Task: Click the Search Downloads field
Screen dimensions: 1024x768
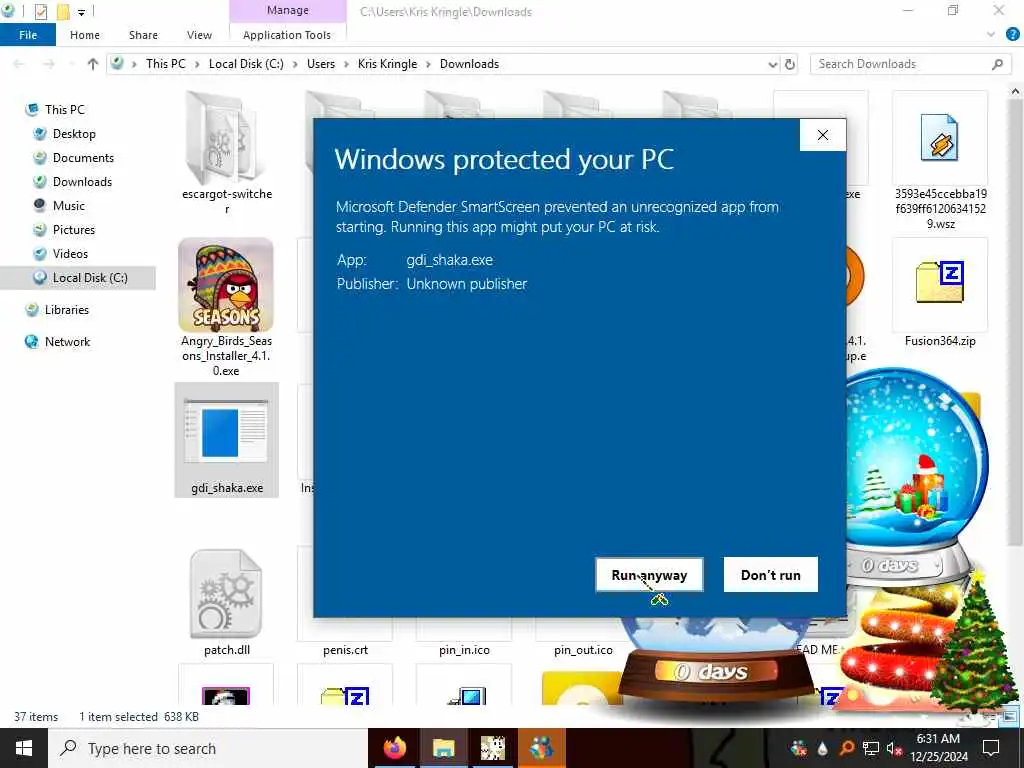Action: tap(908, 64)
